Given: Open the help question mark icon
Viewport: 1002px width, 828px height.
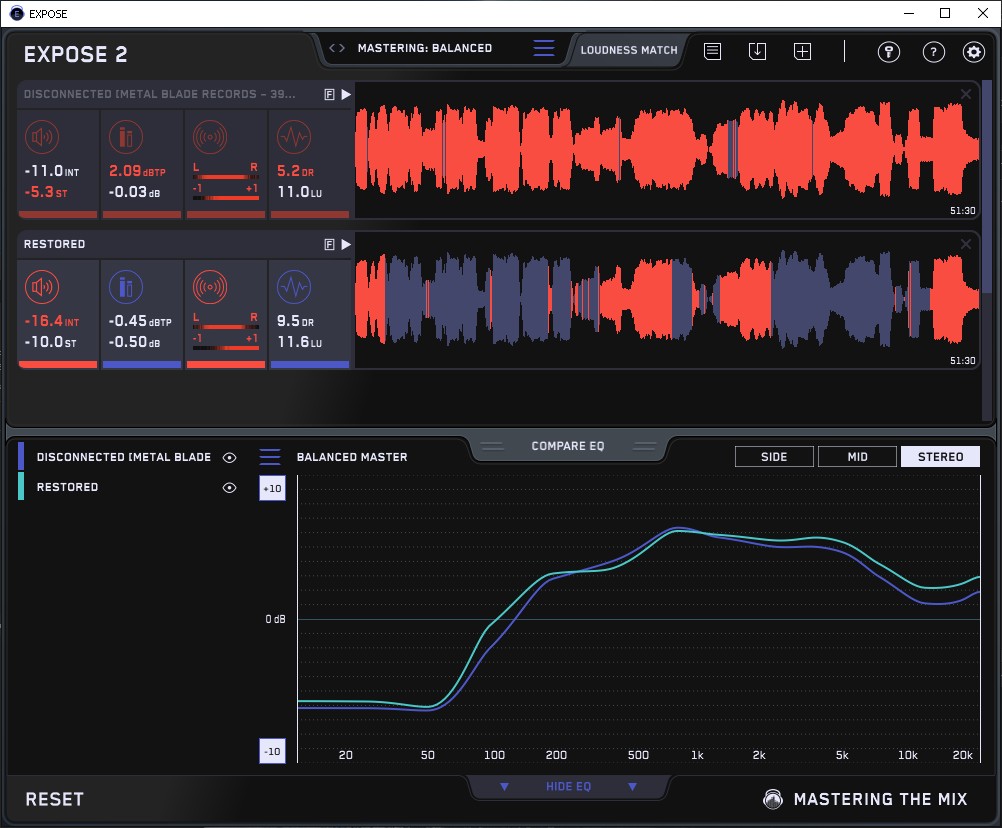Looking at the screenshot, I should click(x=934, y=52).
